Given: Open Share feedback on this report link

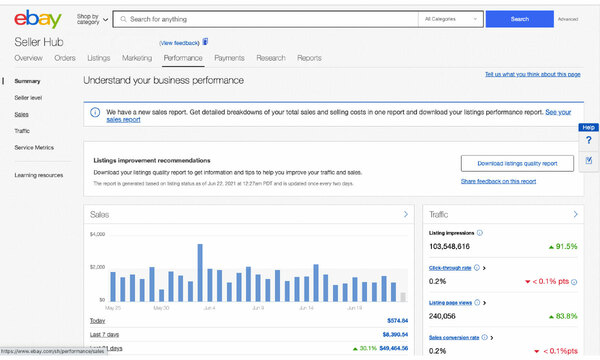Looking at the screenshot, I should (498, 181).
